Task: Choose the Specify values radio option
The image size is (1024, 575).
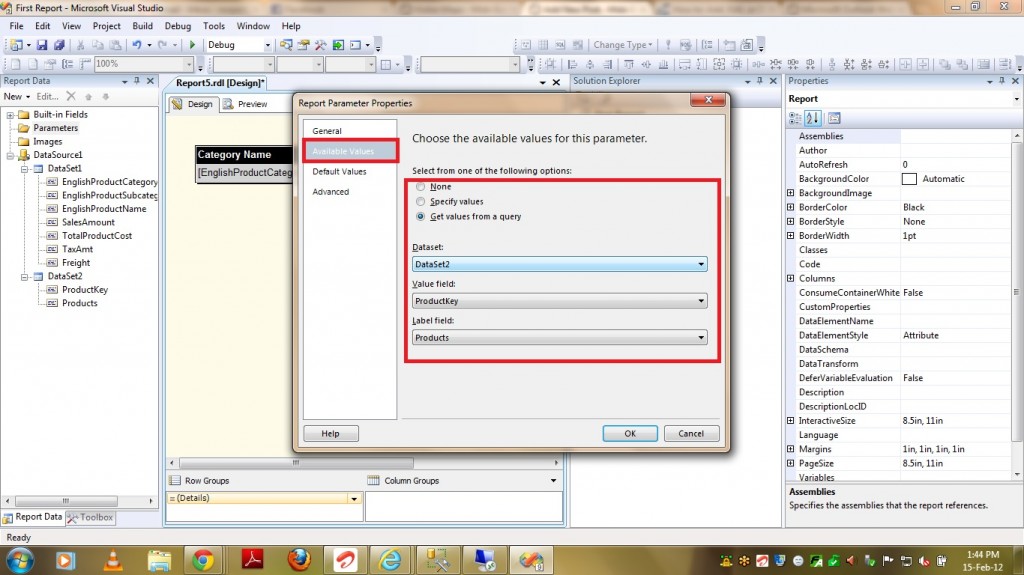Action: coord(421,202)
